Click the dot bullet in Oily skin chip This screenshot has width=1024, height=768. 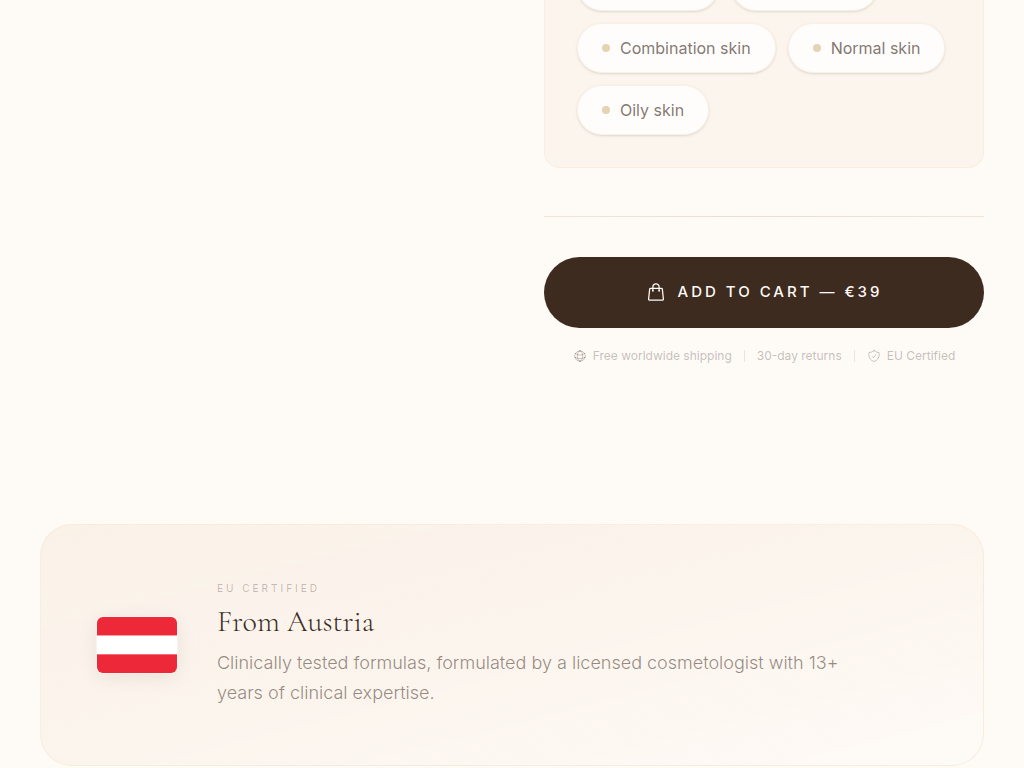pos(606,110)
